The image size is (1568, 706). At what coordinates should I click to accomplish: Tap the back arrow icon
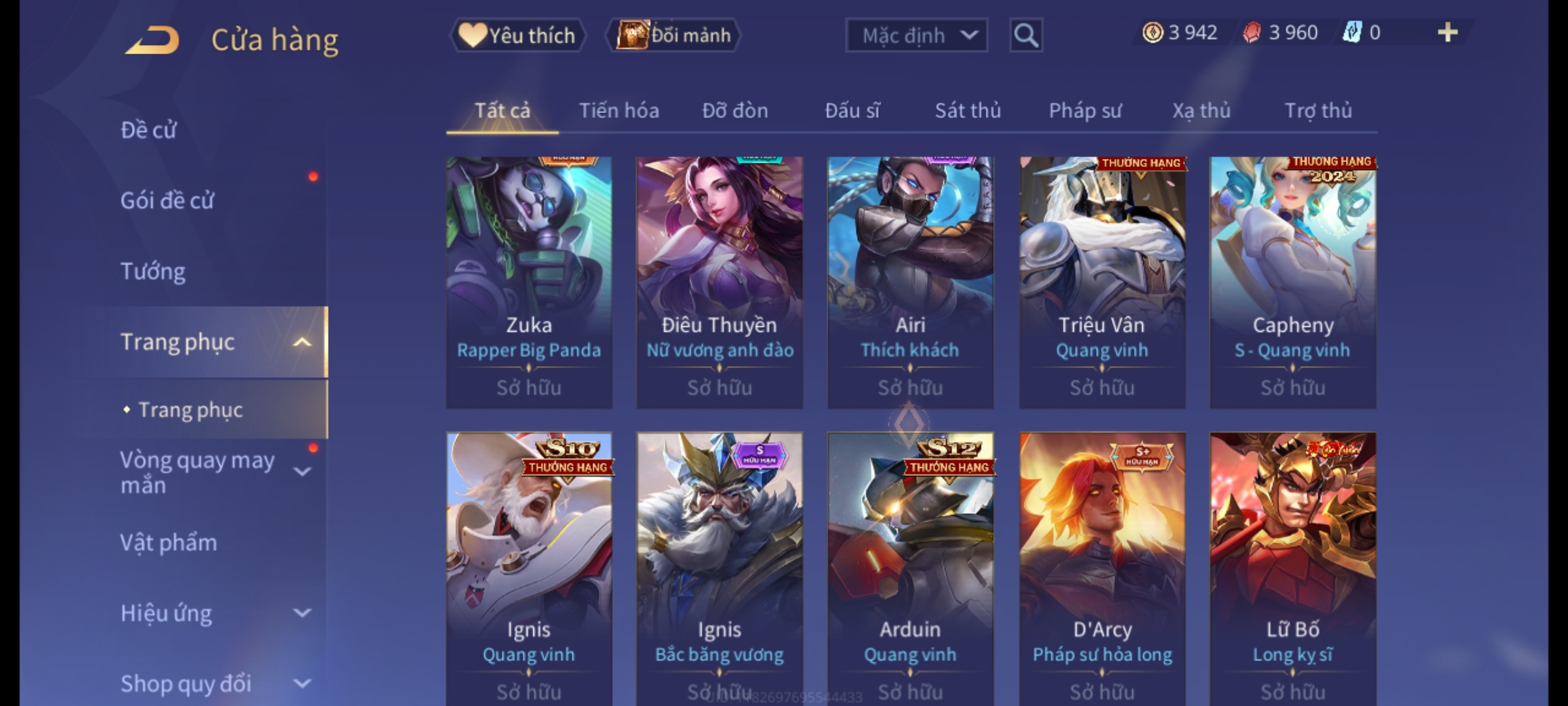(152, 40)
